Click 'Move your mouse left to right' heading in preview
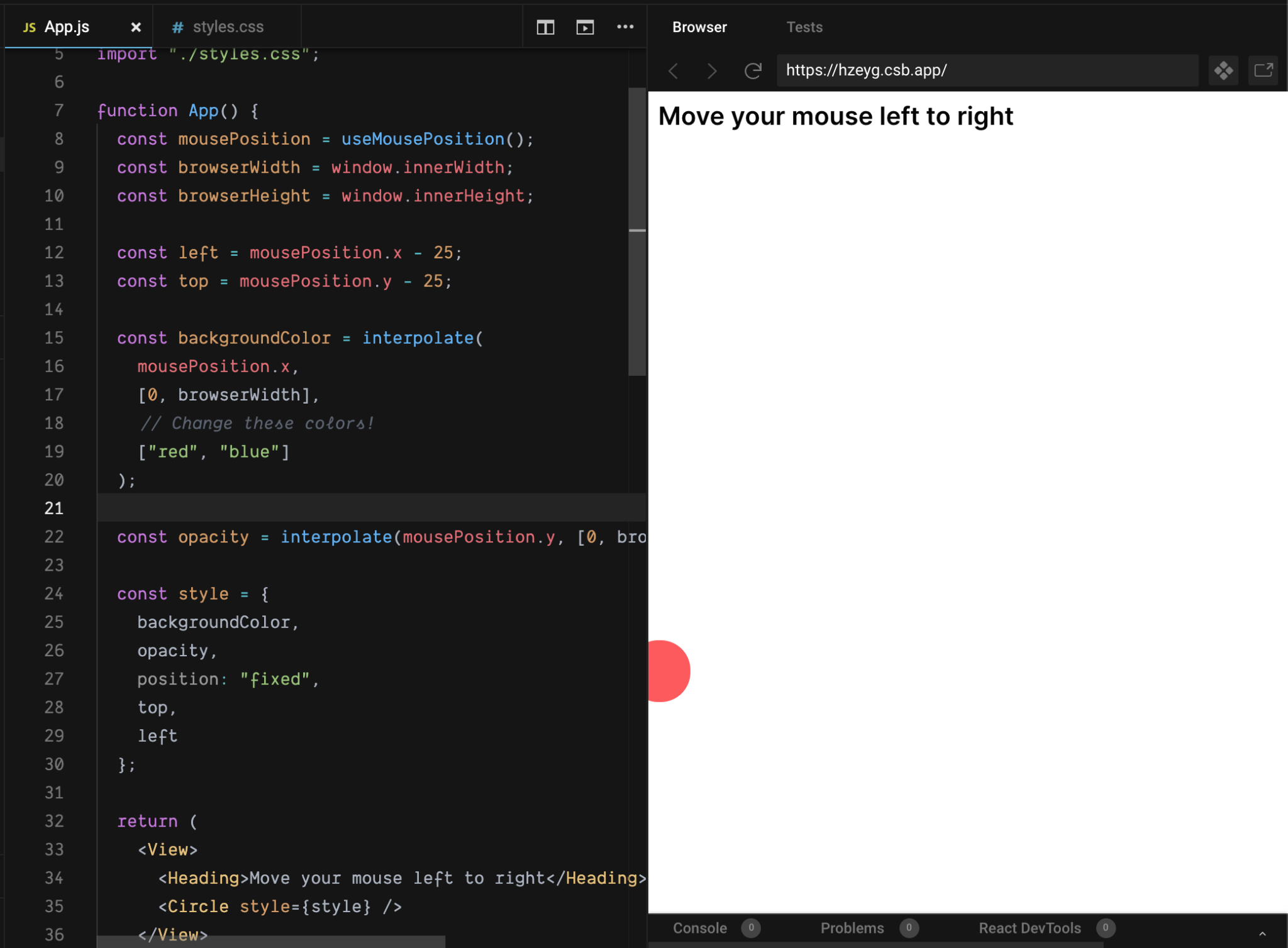The height and width of the screenshot is (948, 1288). pyautogui.click(x=835, y=116)
